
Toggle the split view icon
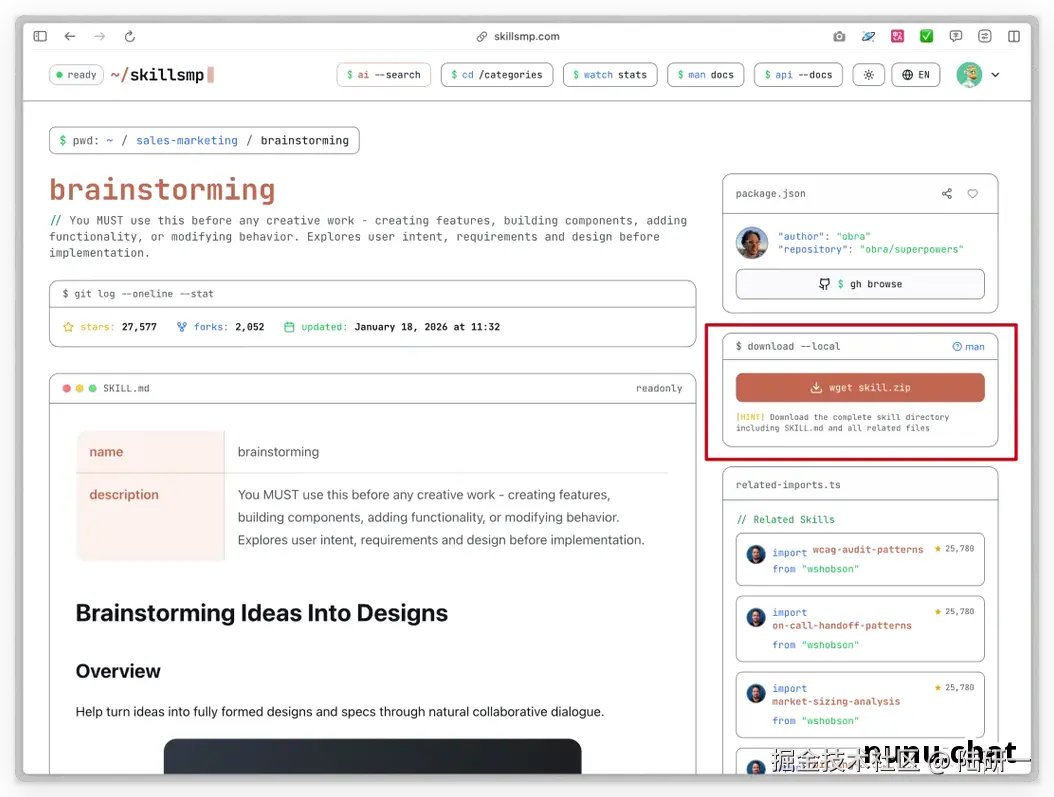click(1014, 36)
